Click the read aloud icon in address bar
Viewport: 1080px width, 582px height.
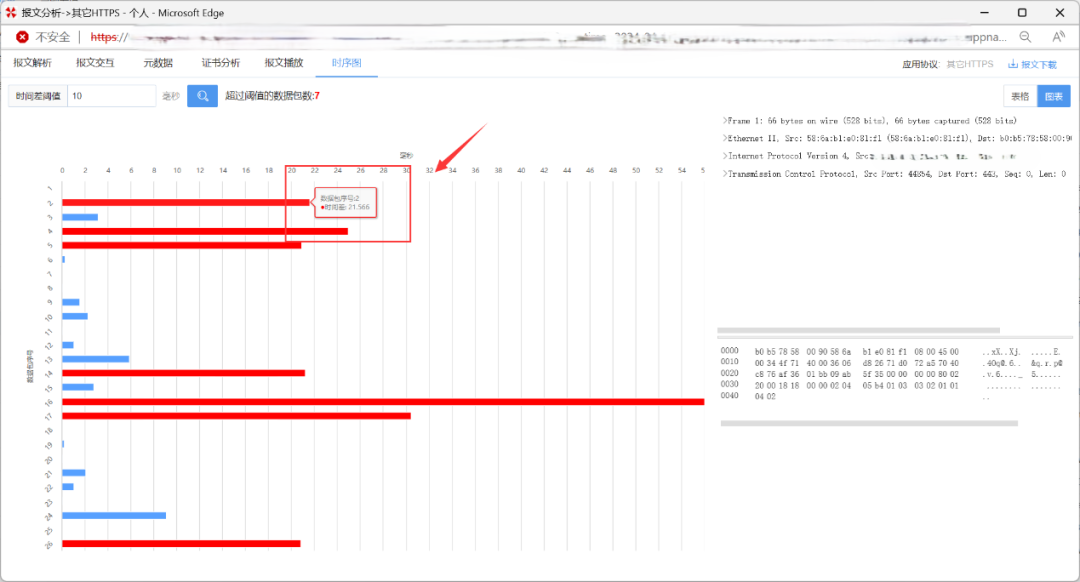1058,37
